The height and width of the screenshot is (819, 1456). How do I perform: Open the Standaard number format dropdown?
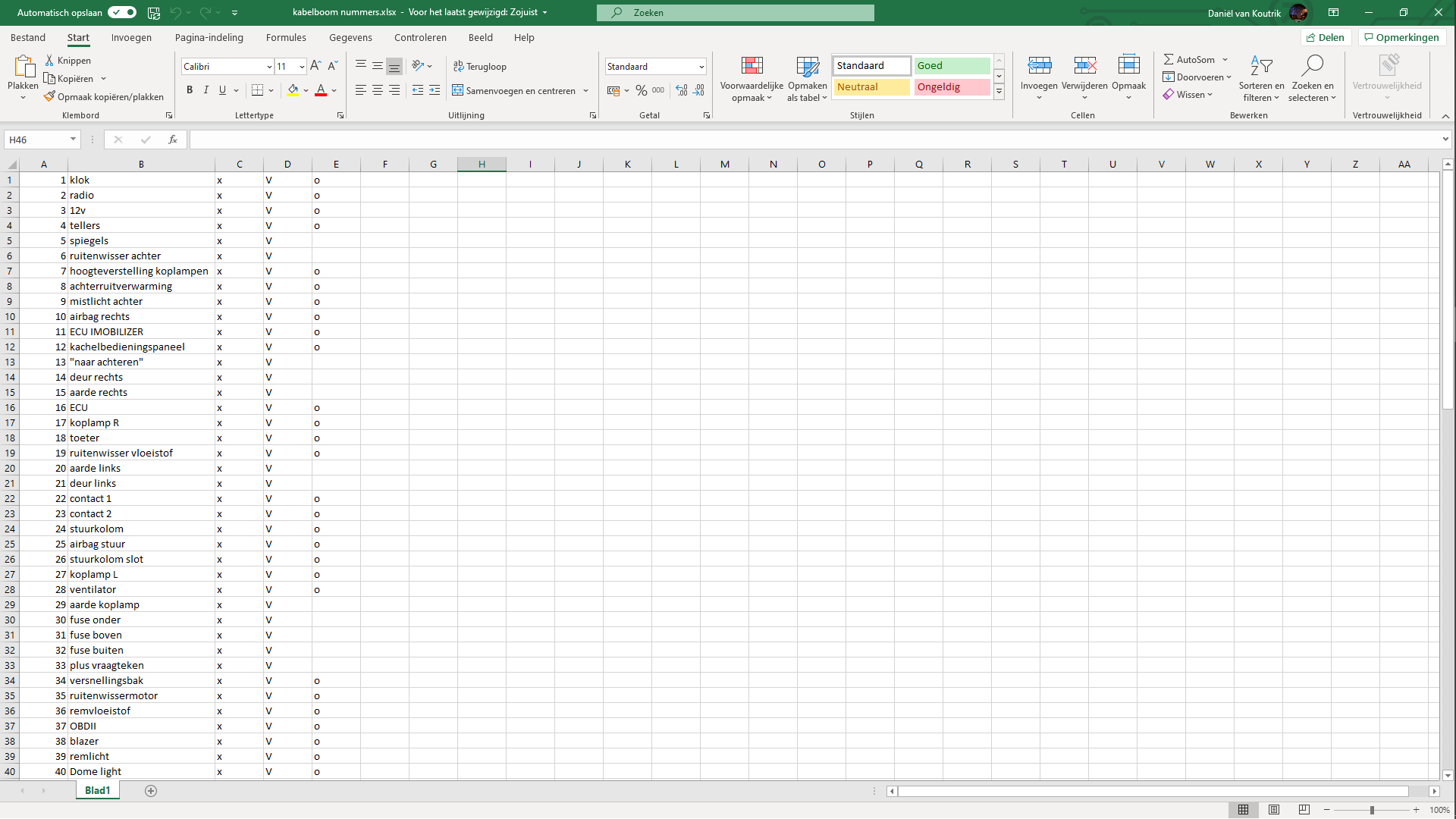701,67
